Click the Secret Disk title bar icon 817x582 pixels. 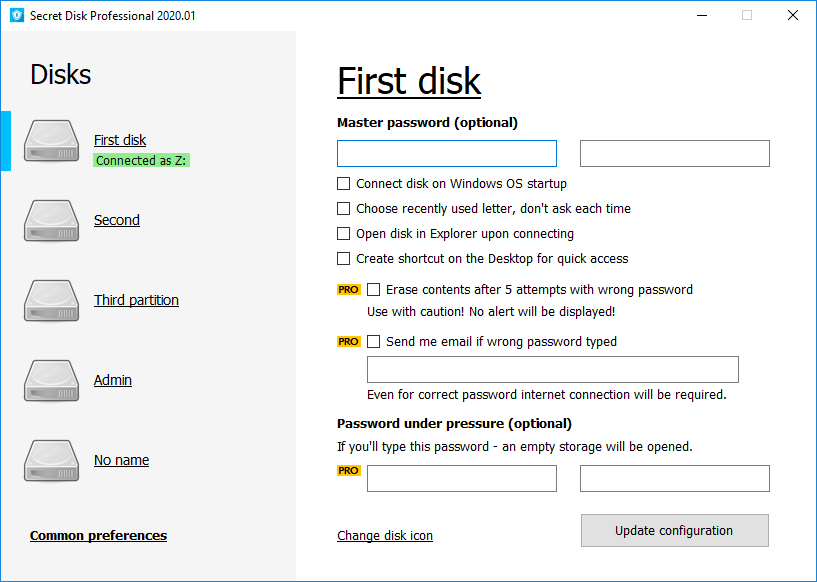click(16, 15)
